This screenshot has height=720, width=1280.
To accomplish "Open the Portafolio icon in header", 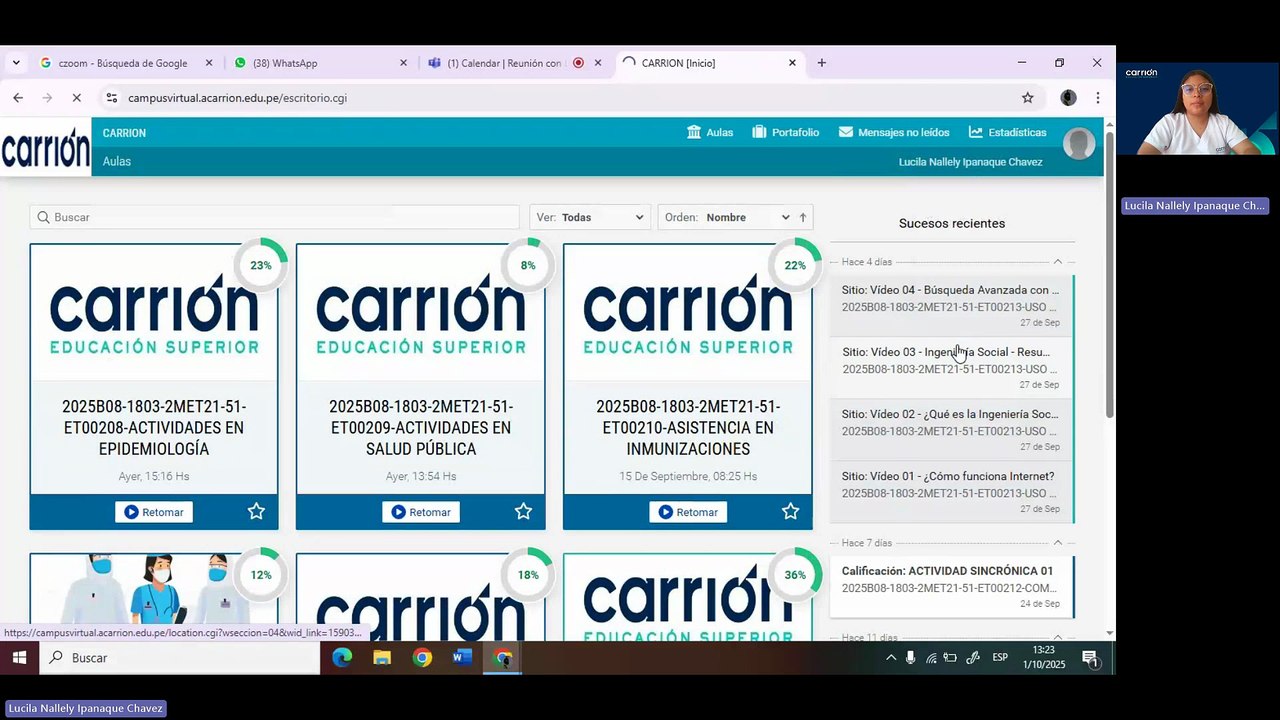I will click(x=759, y=132).
